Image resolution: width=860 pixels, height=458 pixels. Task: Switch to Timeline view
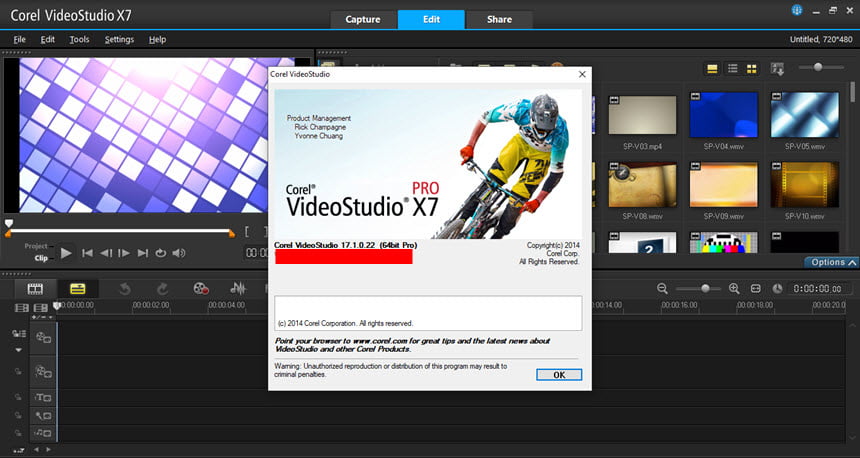(x=78, y=289)
